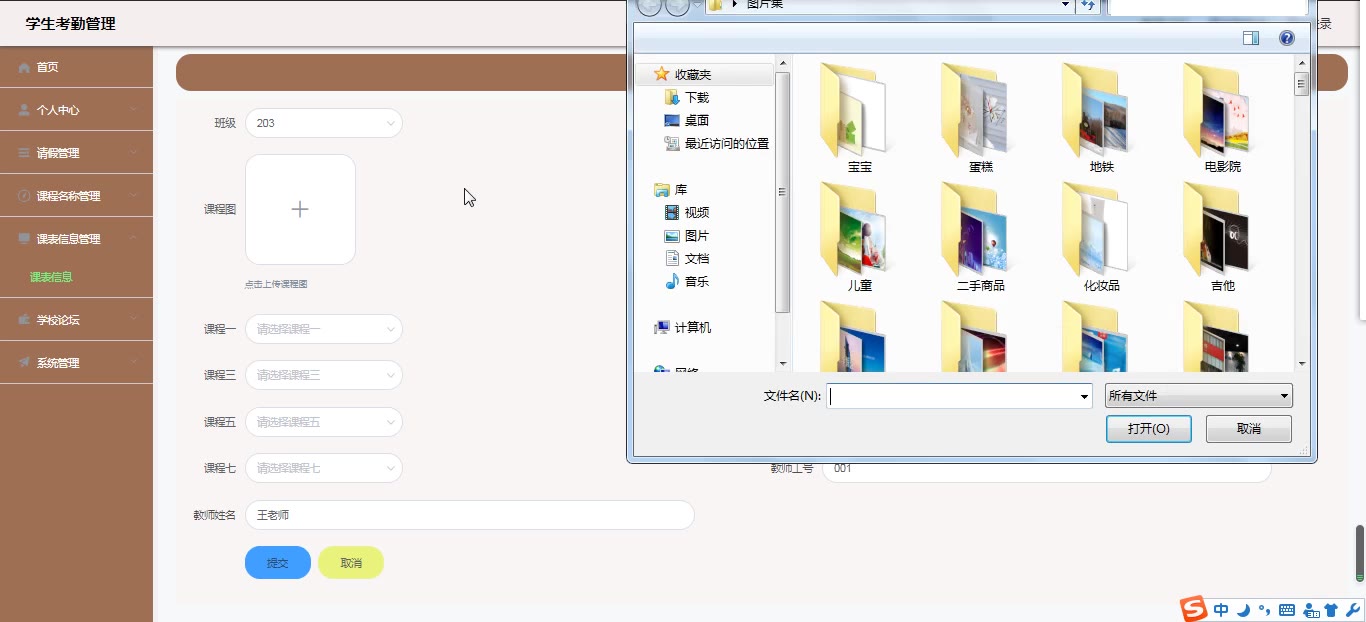1366x622 pixels.
Task: Click the Sogou input method logo
Action: click(x=1193, y=608)
